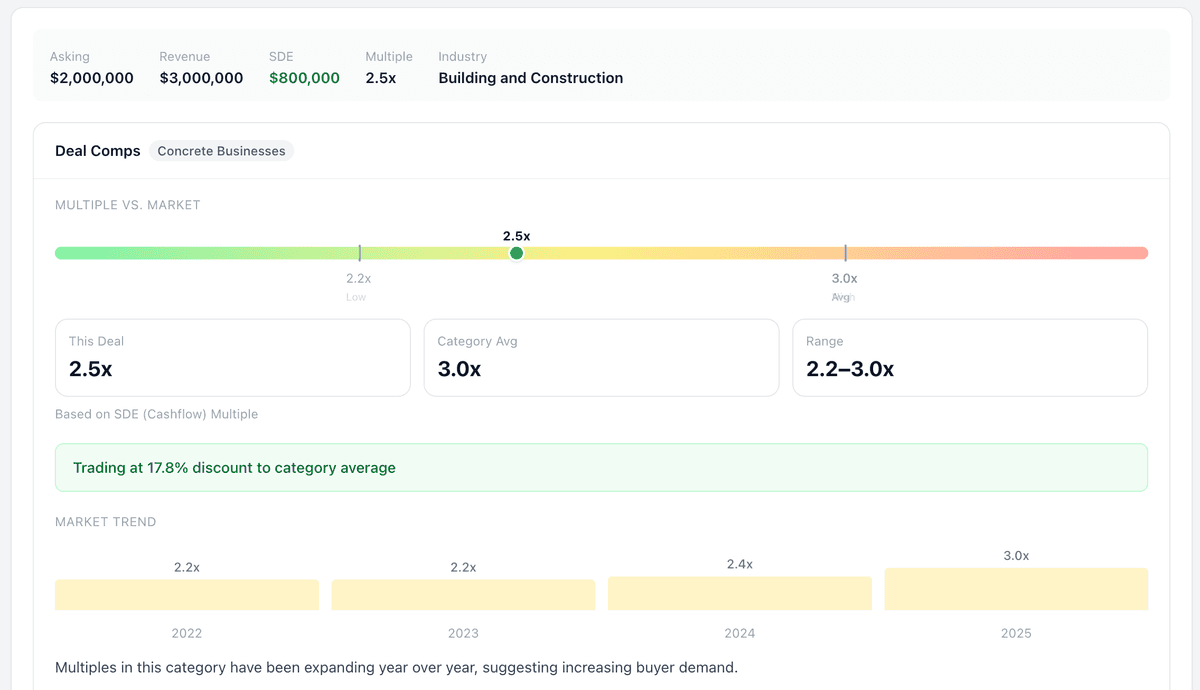Click the Concrete Businesses category pill
Screen dimensions: 1200x690
pos(221,151)
